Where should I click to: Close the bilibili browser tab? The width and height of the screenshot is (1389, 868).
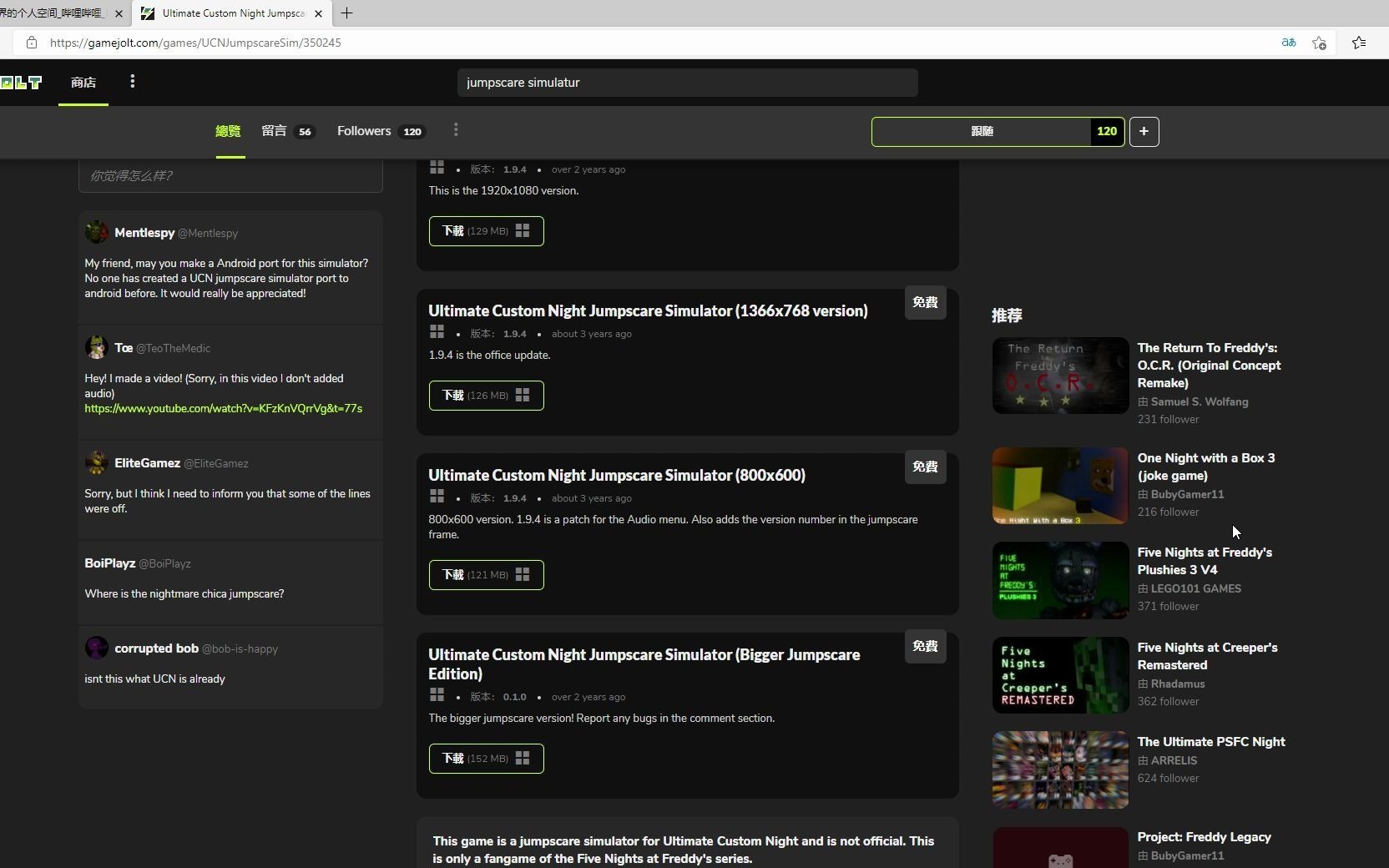[x=119, y=13]
